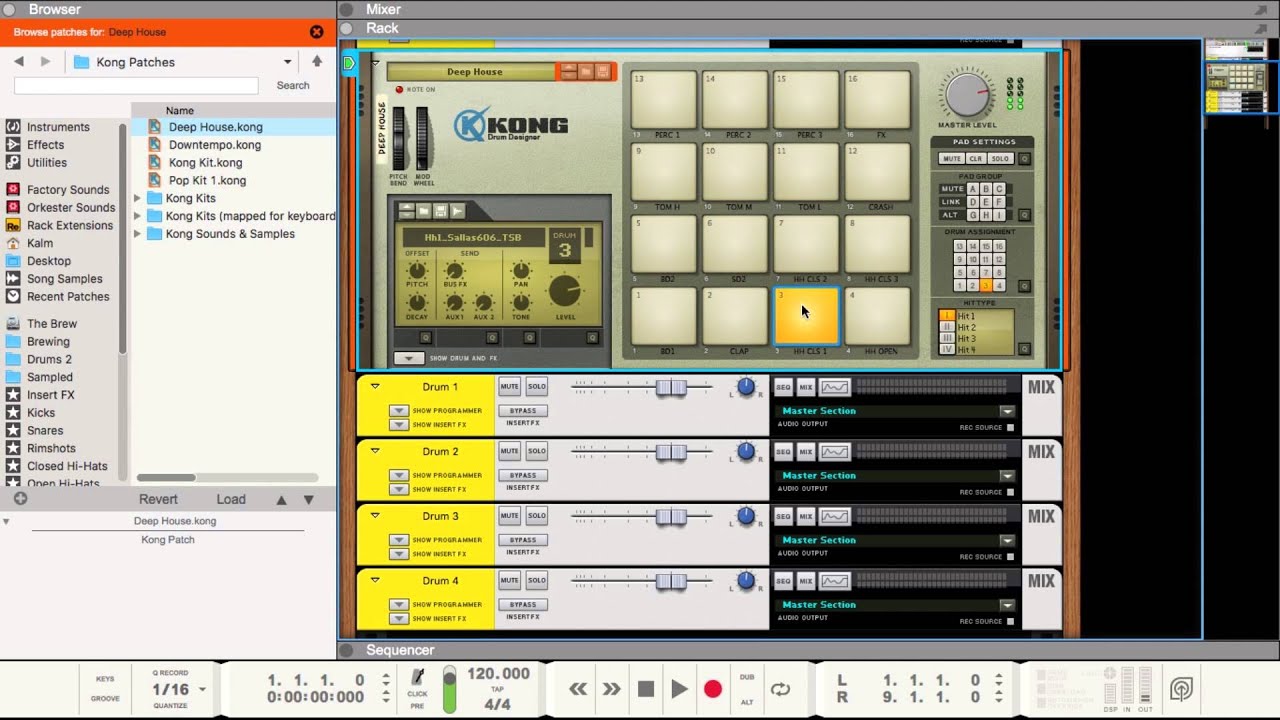Select Instruments in browser sidebar
Image resolution: width=1280 pixels, height=720 pixels.
coord(58,127)
